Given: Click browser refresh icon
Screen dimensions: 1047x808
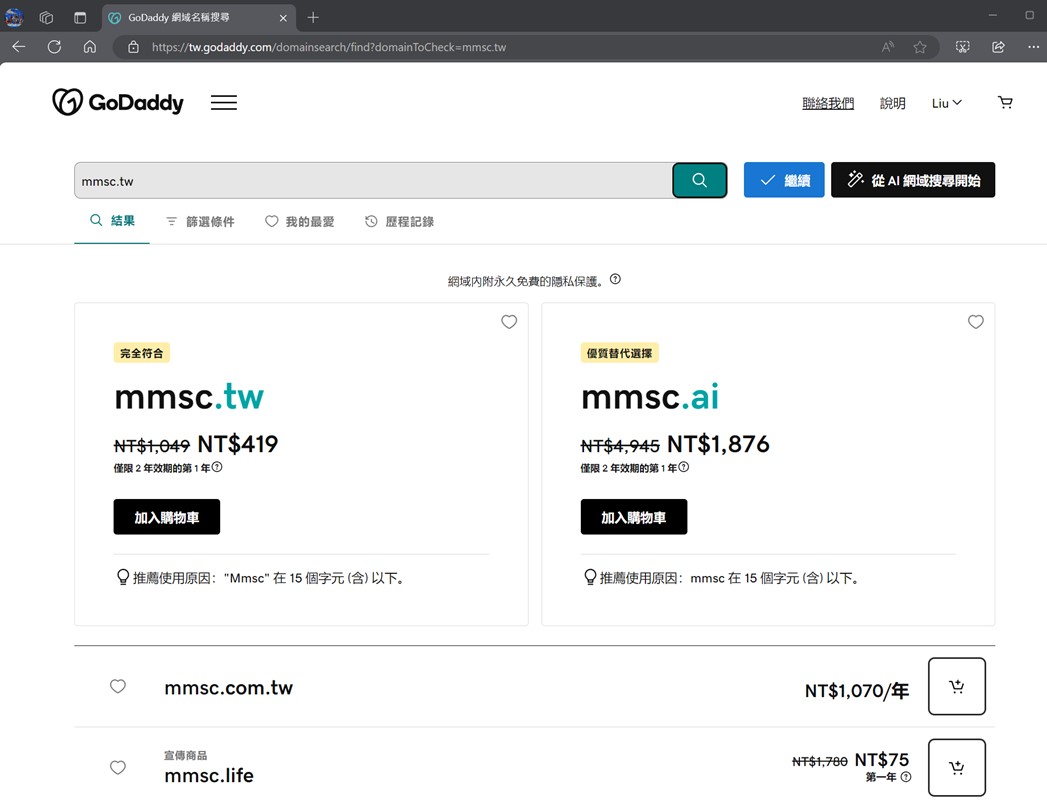Looking at the screenshot, I should click(x=54, y=47).
